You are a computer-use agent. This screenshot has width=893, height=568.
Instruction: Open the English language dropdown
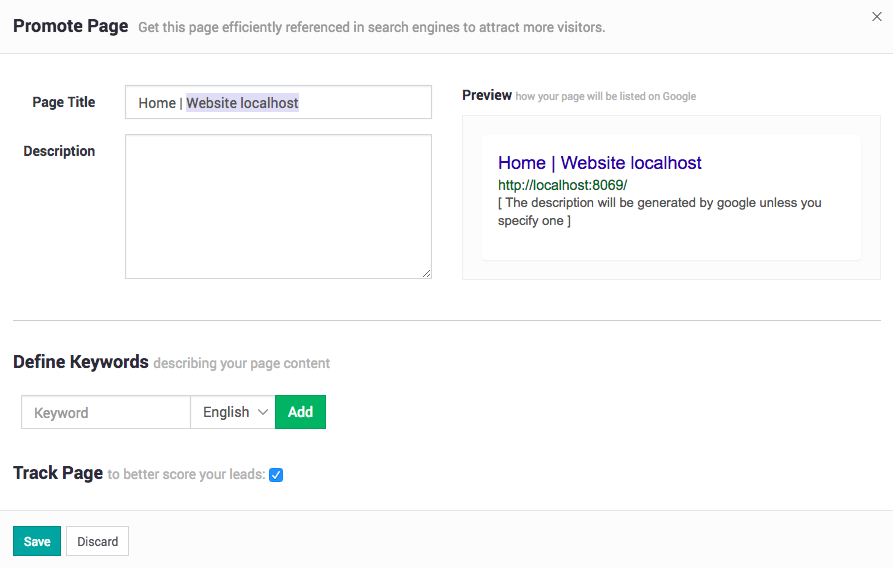click(x=233, y=412)
